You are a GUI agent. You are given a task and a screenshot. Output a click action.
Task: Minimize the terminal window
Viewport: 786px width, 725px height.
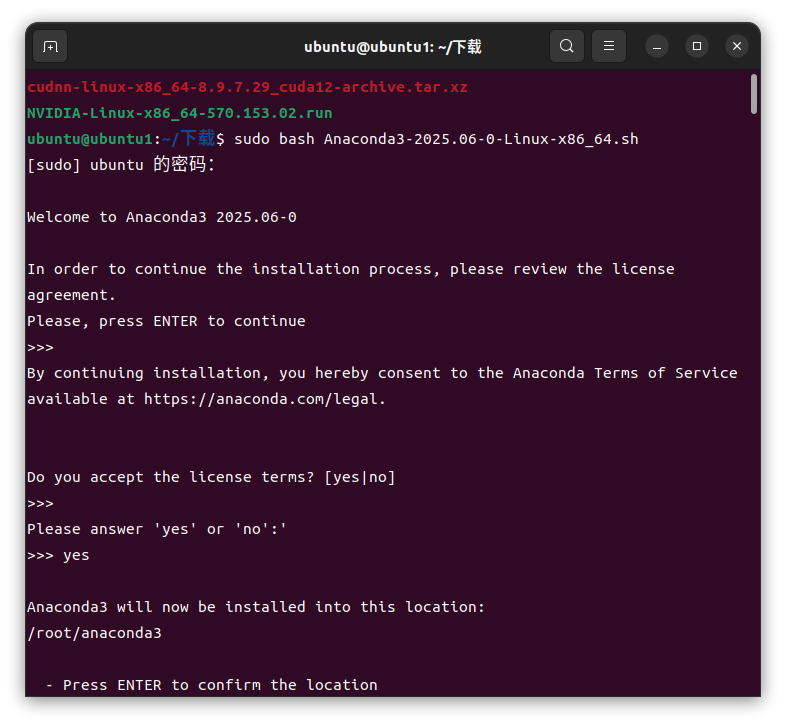(x=657, y=46)
